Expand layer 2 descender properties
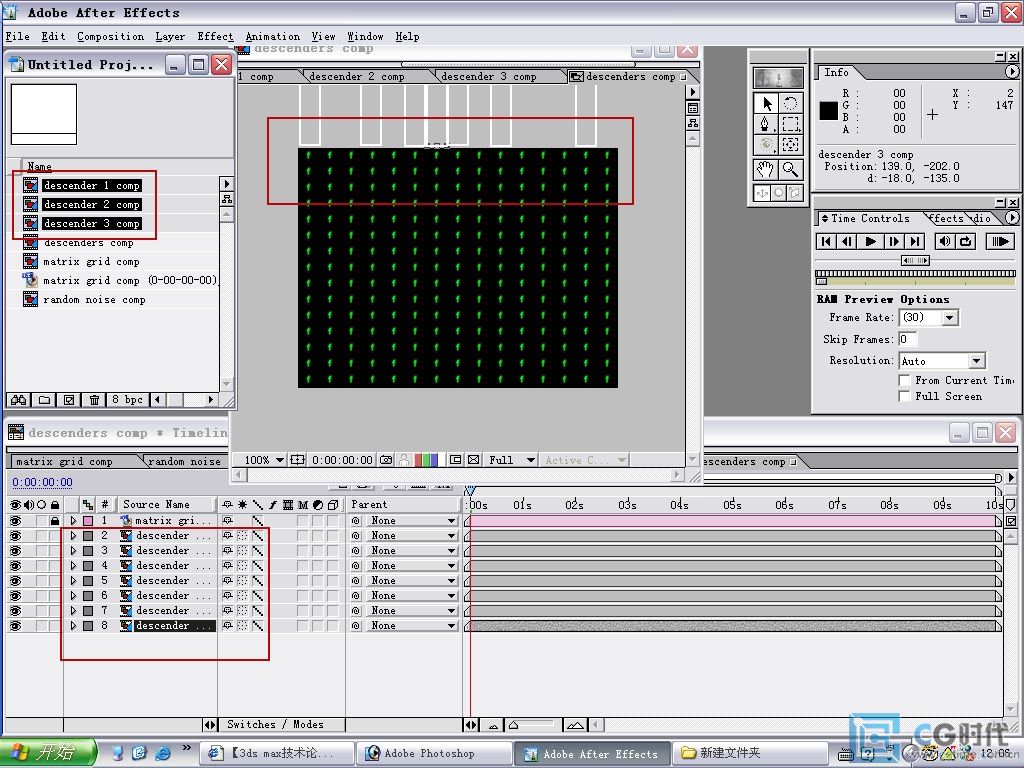1024x768 pixels. (73, 536)
